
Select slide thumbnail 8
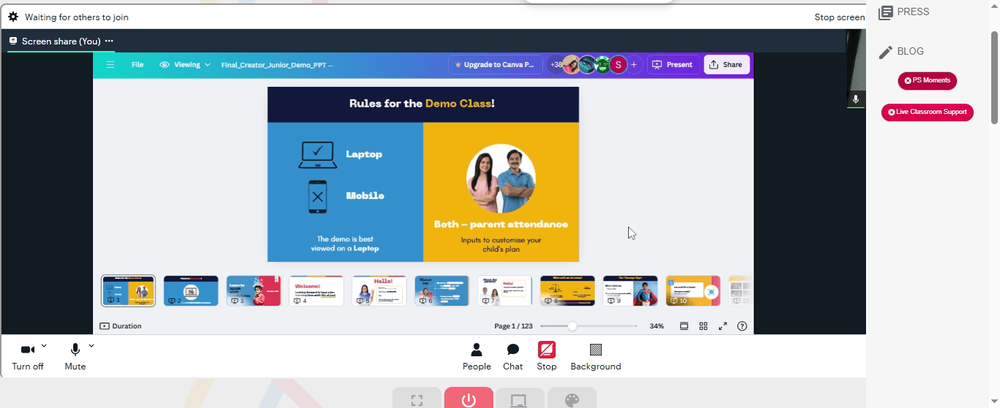568,291
